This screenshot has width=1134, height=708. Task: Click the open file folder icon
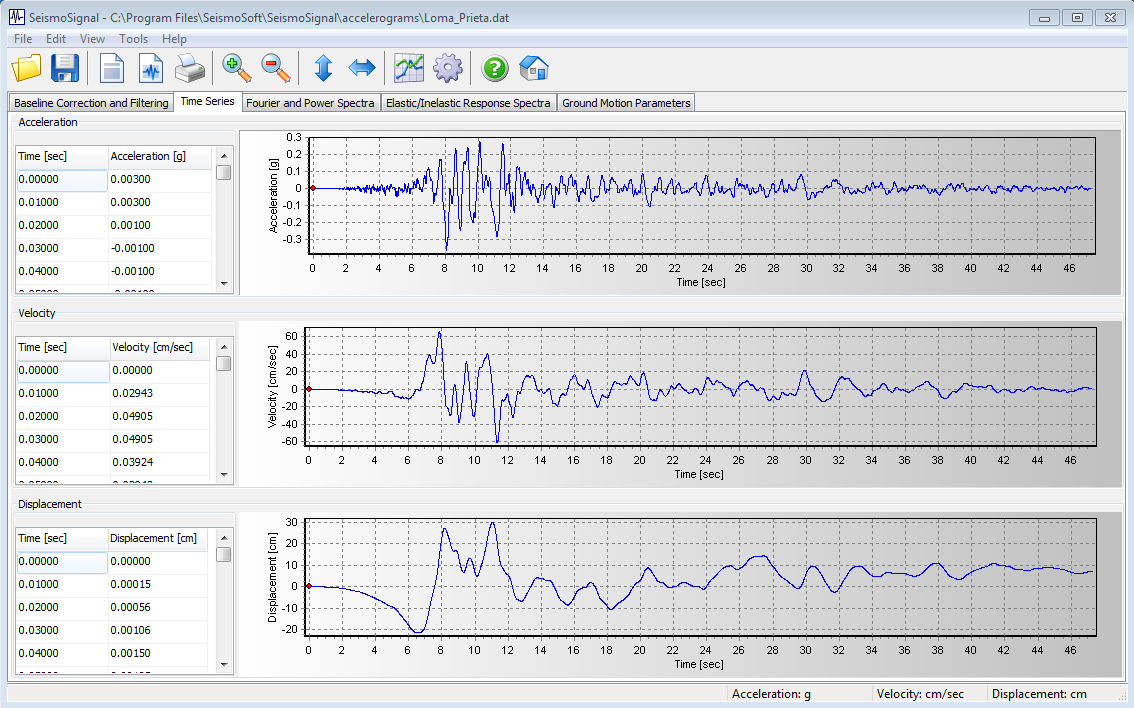click(26, 69)
